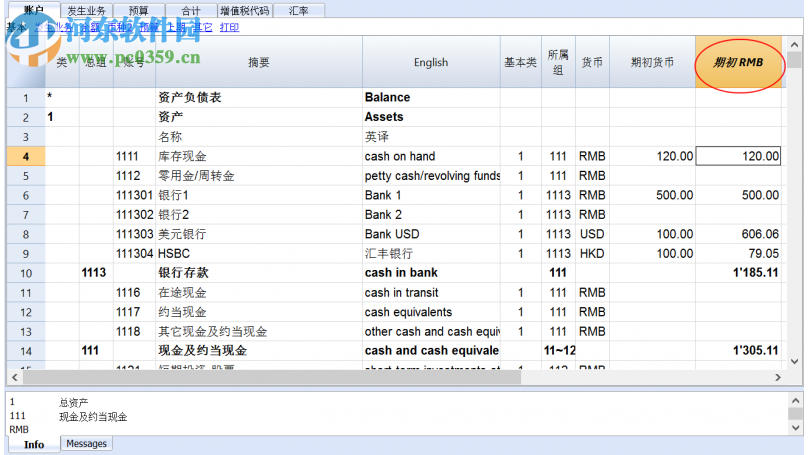Click the 打印 view link
The width and height of the screenshot is (808, 455).
tap(229, 27)
